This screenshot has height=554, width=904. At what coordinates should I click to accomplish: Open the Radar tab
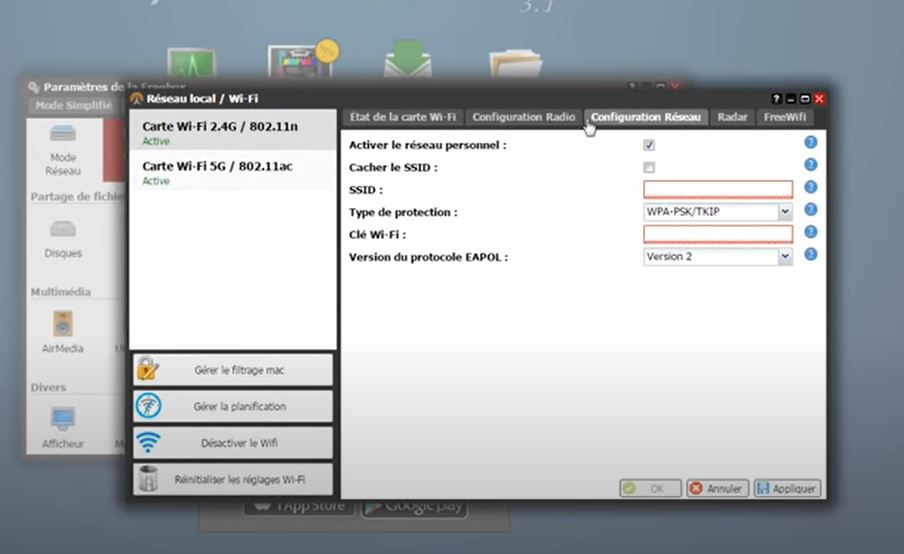732,117
